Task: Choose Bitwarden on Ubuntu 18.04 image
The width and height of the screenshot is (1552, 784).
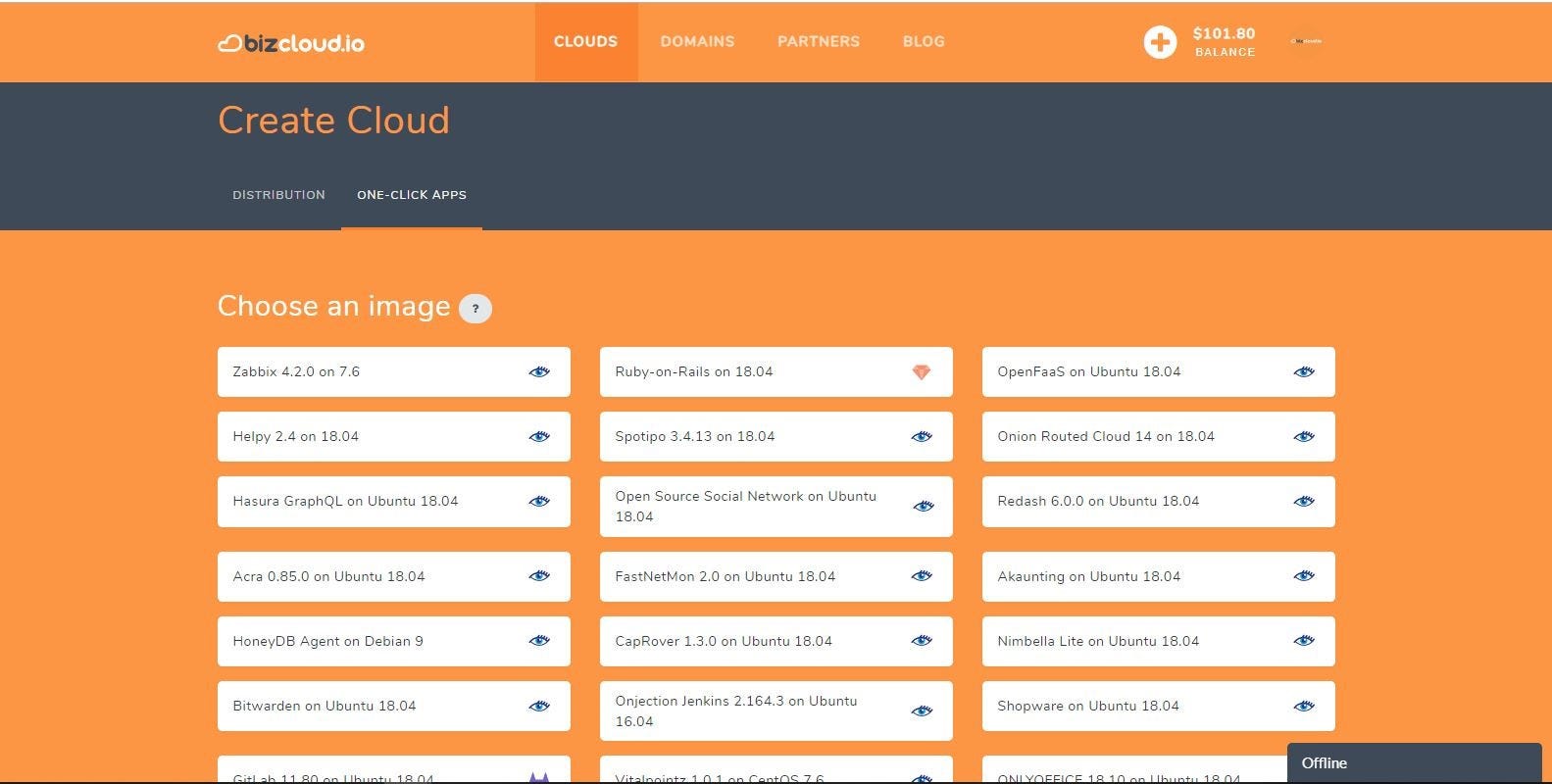Action: [x=394, y=706]
